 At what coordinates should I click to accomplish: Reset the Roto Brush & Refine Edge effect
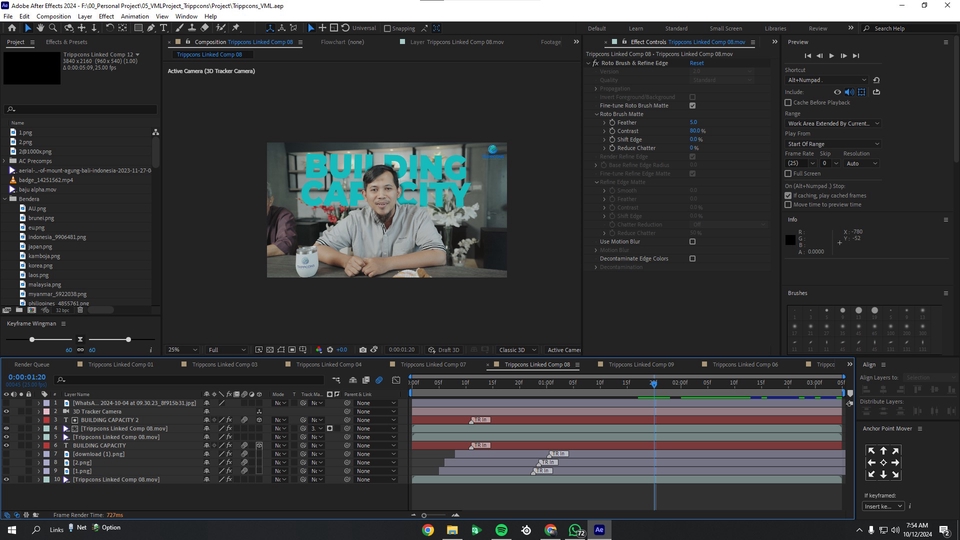click(697, 63)
